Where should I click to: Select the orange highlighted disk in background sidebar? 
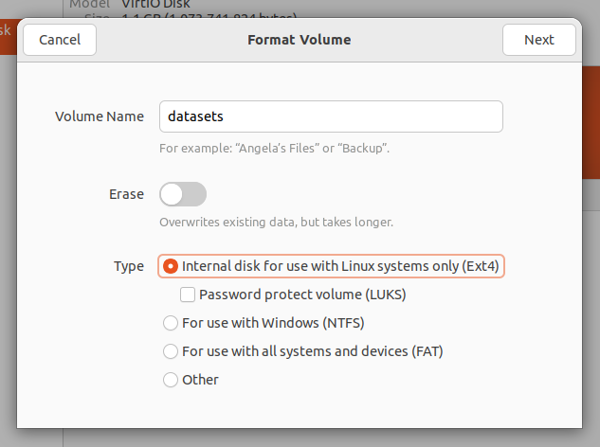tap(7, 30)
